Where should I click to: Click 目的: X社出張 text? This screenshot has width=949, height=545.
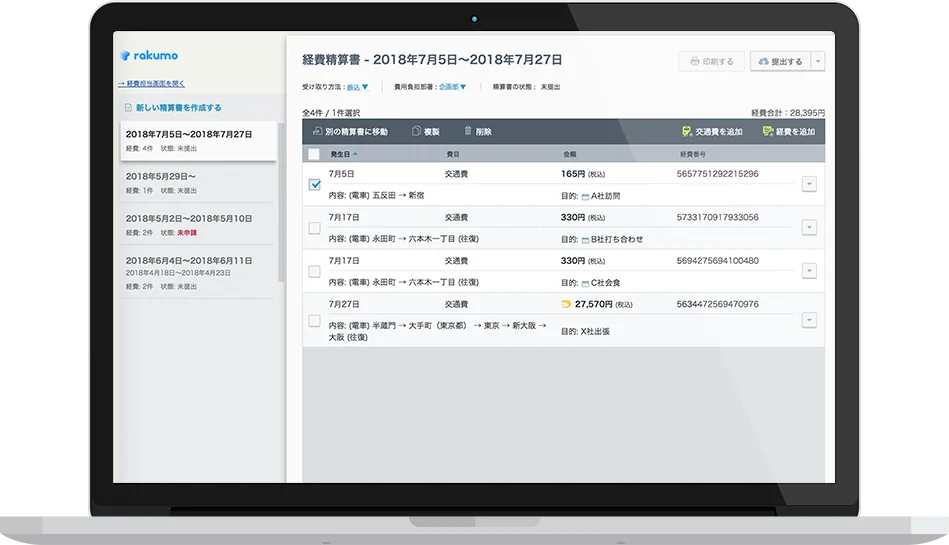pos(585,331)
